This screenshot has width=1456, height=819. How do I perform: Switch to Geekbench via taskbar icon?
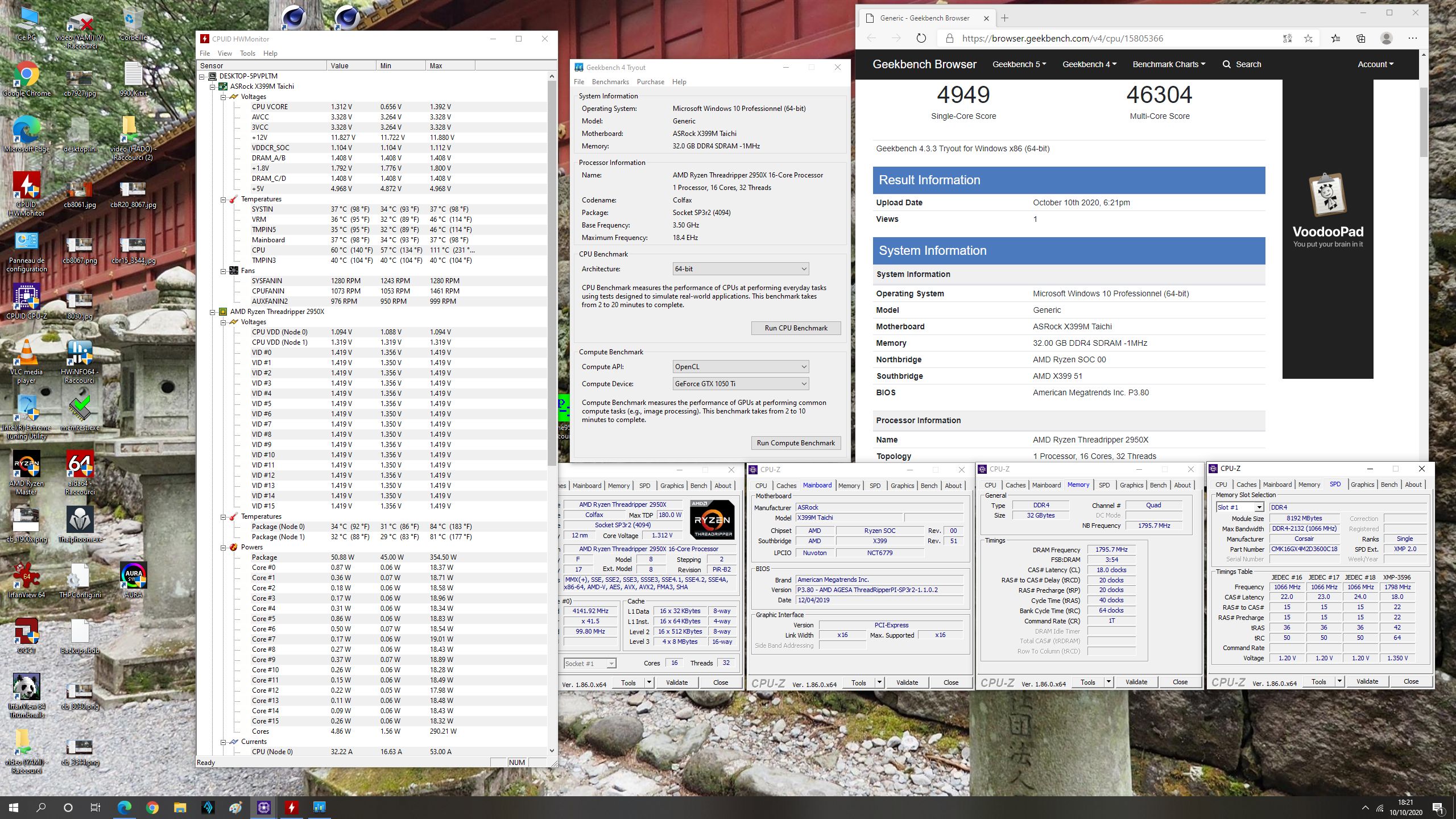point(319,808)
